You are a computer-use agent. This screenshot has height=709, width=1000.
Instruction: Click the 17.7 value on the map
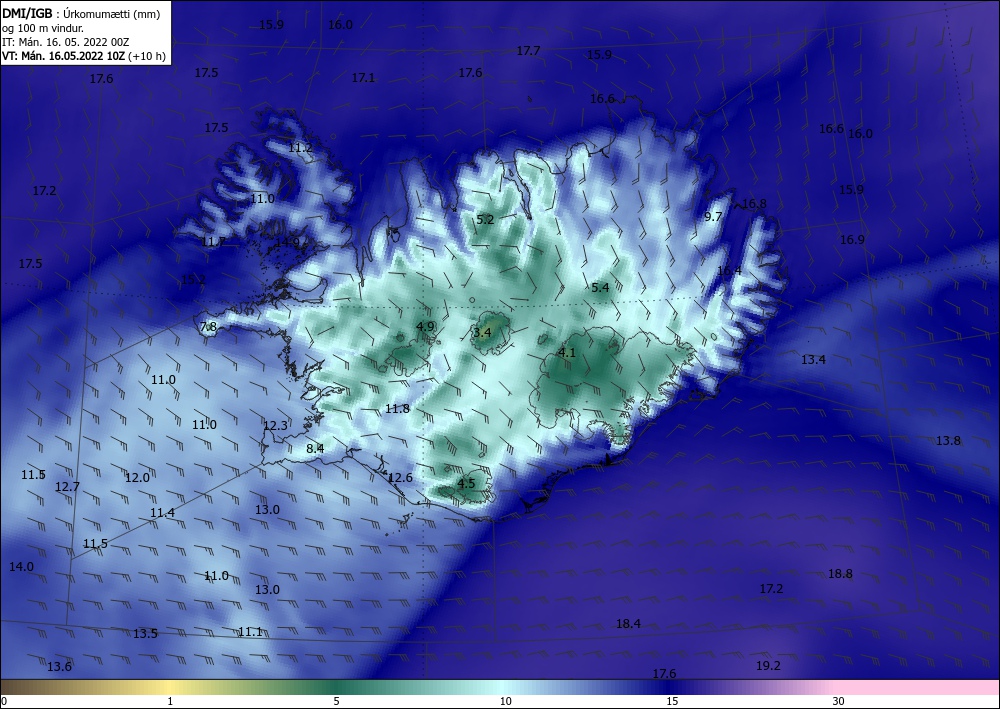[x=528, y=50]
